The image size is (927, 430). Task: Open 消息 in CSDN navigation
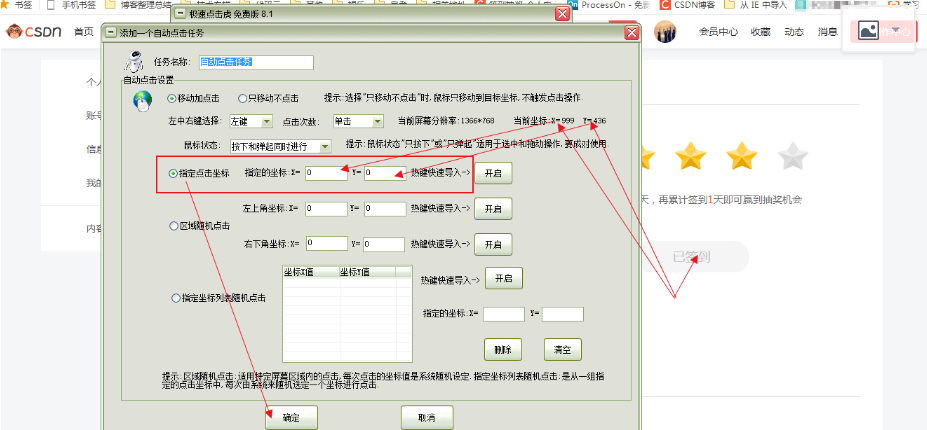828,32
